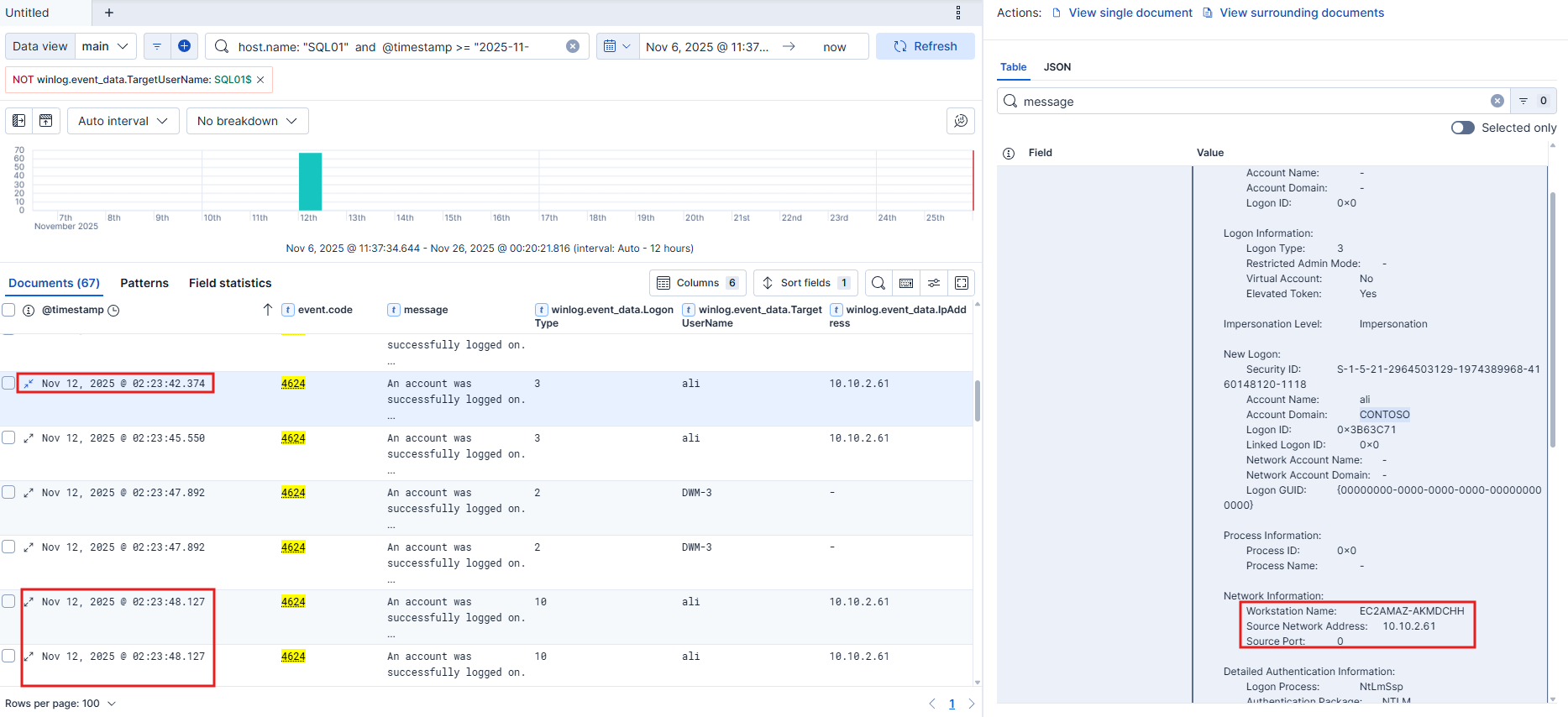The width and height of the screenshot is (1568, 717).
Task: Click the add filter plus icon
Action: tap(184, 46)
